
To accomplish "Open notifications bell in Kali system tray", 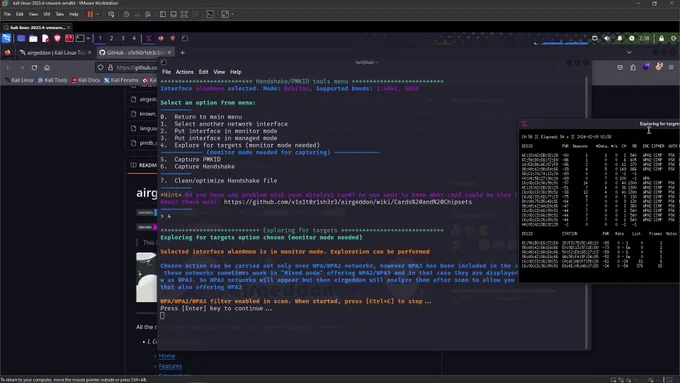I will [x=619, y=38].
